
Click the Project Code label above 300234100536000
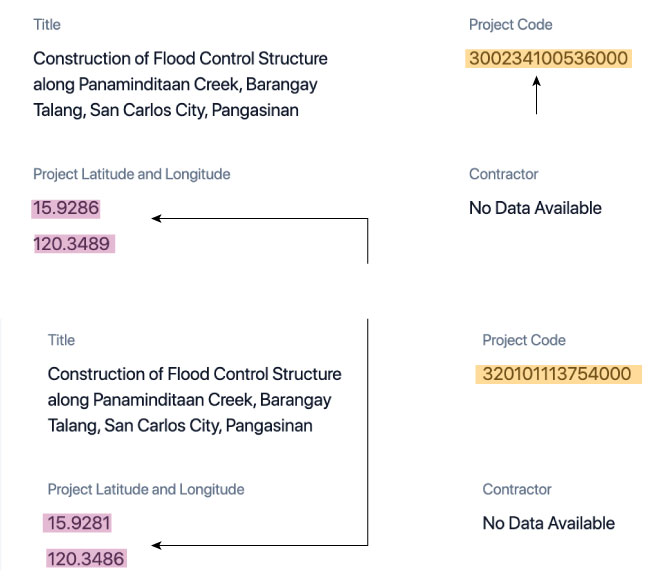pyautogui.click(x=510, y=24)
